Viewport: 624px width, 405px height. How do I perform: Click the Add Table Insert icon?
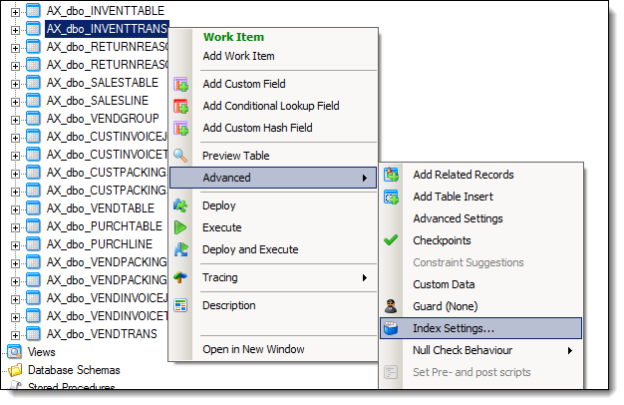pos(391,197)
